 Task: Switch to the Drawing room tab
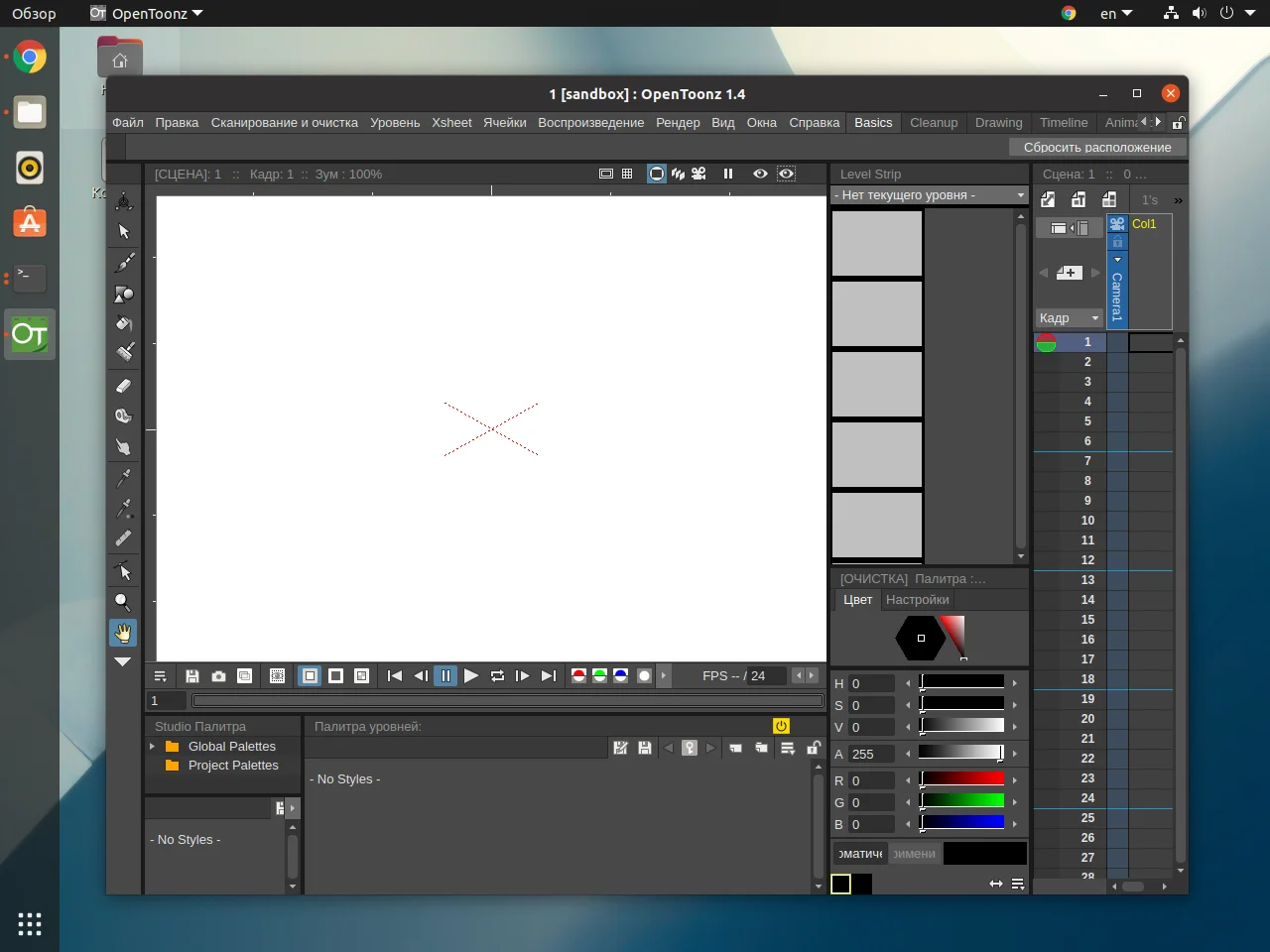(x=998, y=123)
